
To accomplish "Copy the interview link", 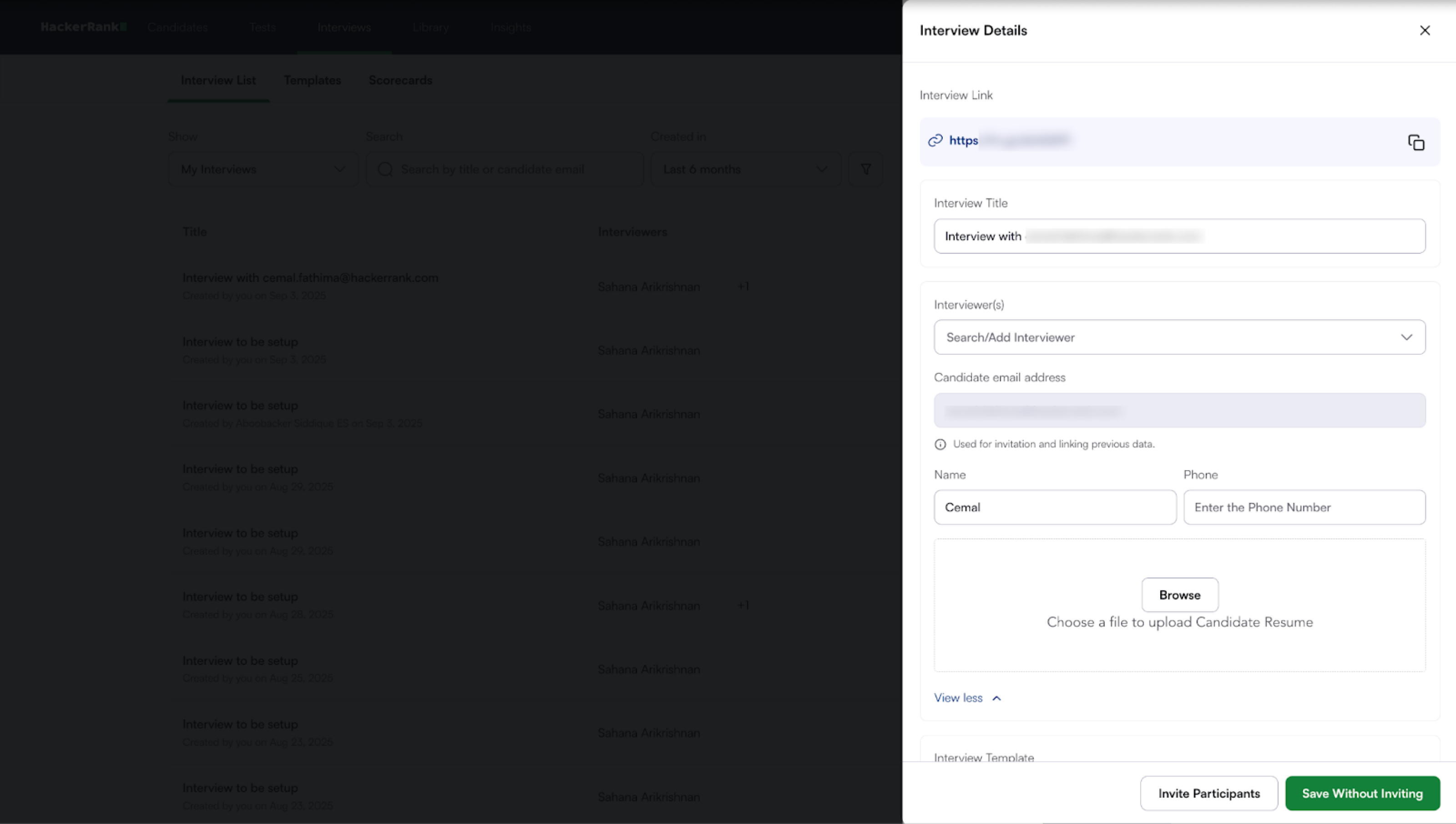I will click(x=1416, y=142).
